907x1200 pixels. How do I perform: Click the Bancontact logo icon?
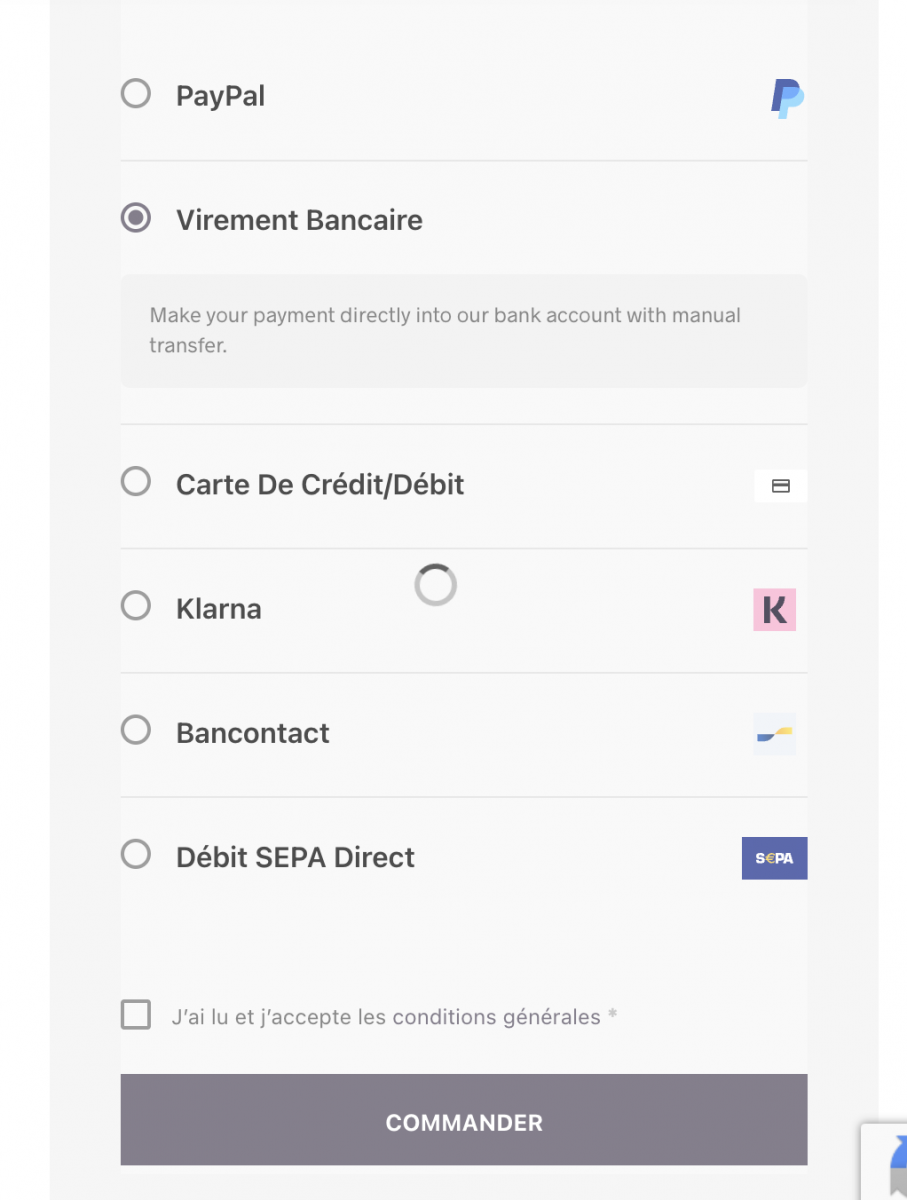pos(774,734)
